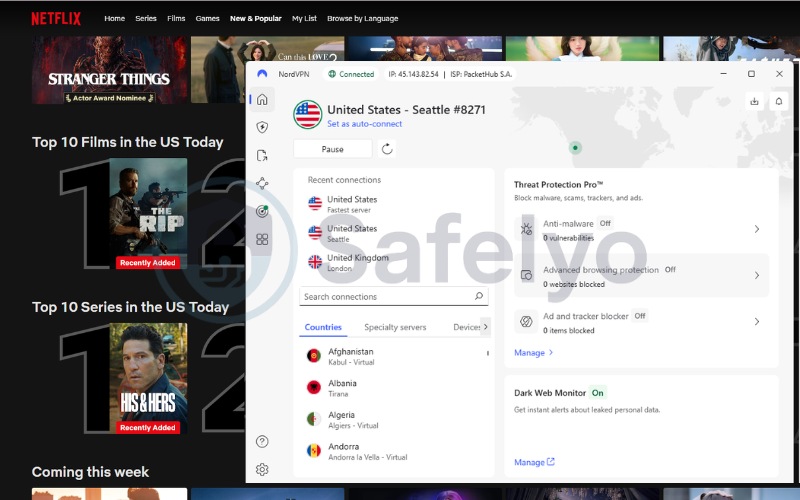Click the green server dot on the map
The image size is (800, 500).
click(x=575, y=148)
